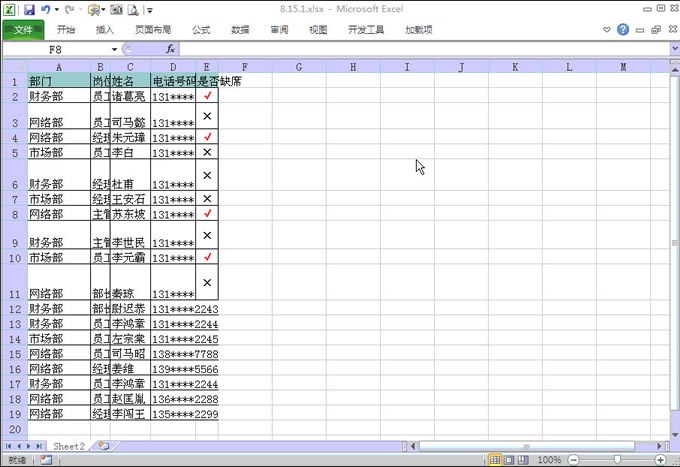Screen dimensions: 680x467
Task: Click the cell with name 苏东坡
Action: (131, 214)
